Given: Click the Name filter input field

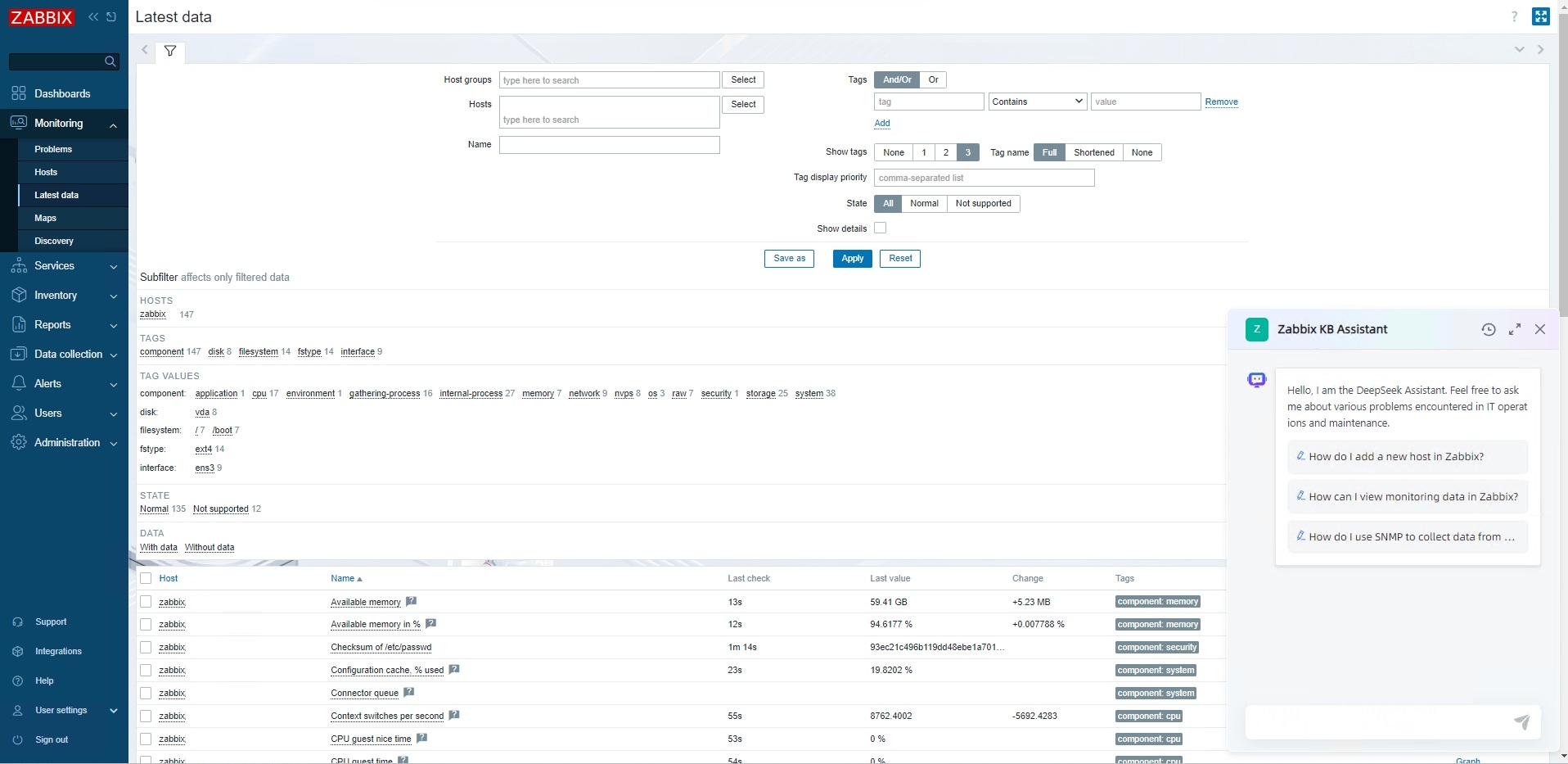Looking at the screenshot, I should (610, 145).
